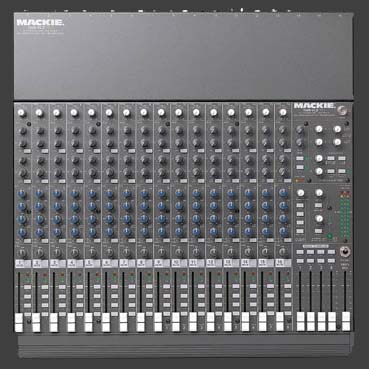Select the channel 1 fader cap
Viewport: 369px width, 369px height.
19,322
